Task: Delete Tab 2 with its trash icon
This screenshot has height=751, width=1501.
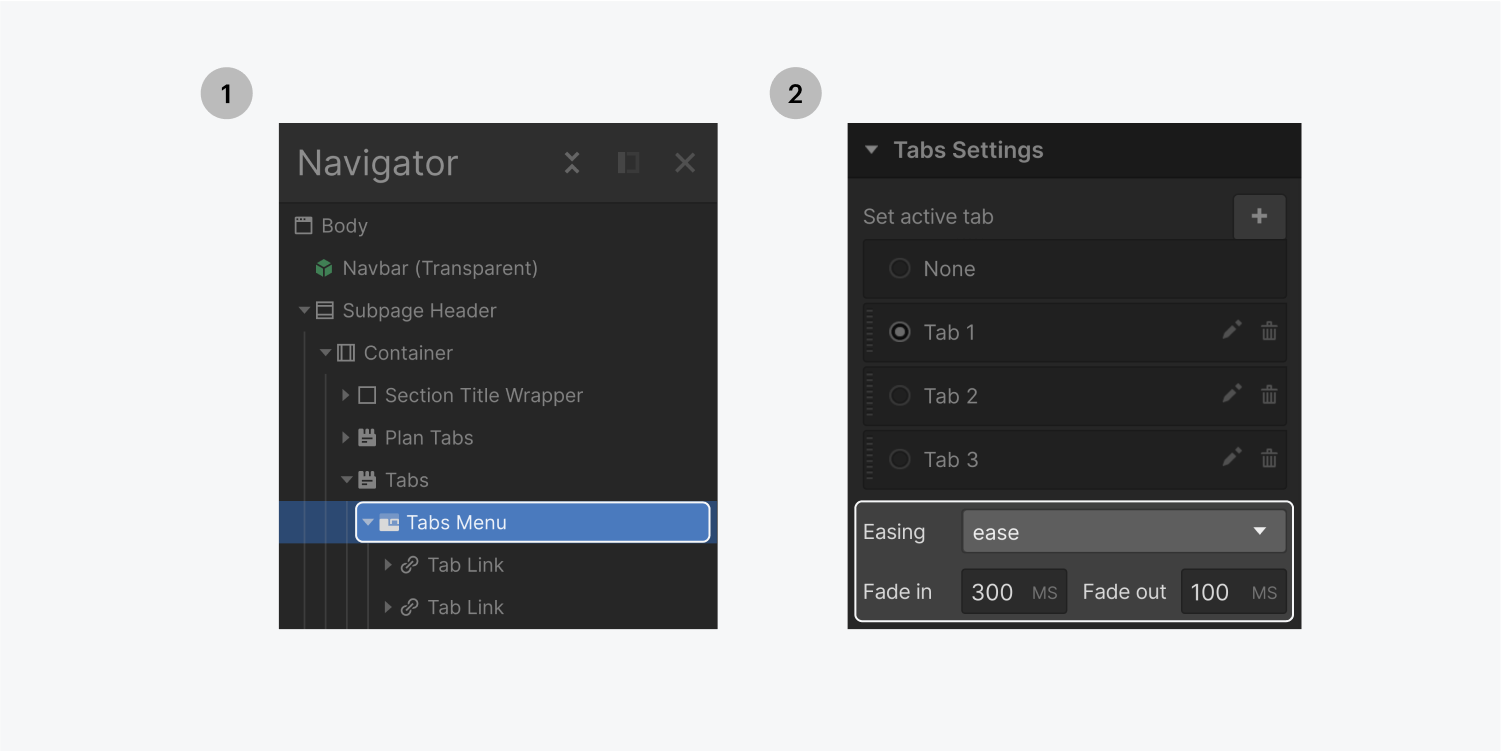Action: pyautogui.click(x=1268, y=395)
